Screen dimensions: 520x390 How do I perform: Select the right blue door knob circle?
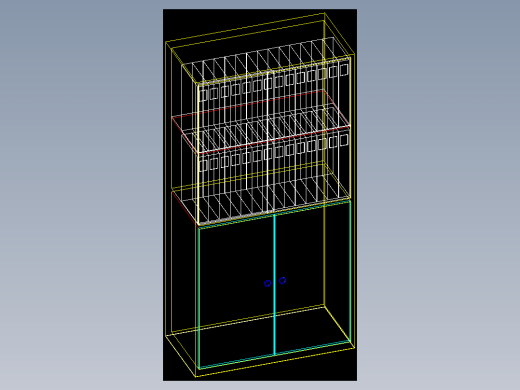point(282,281)
